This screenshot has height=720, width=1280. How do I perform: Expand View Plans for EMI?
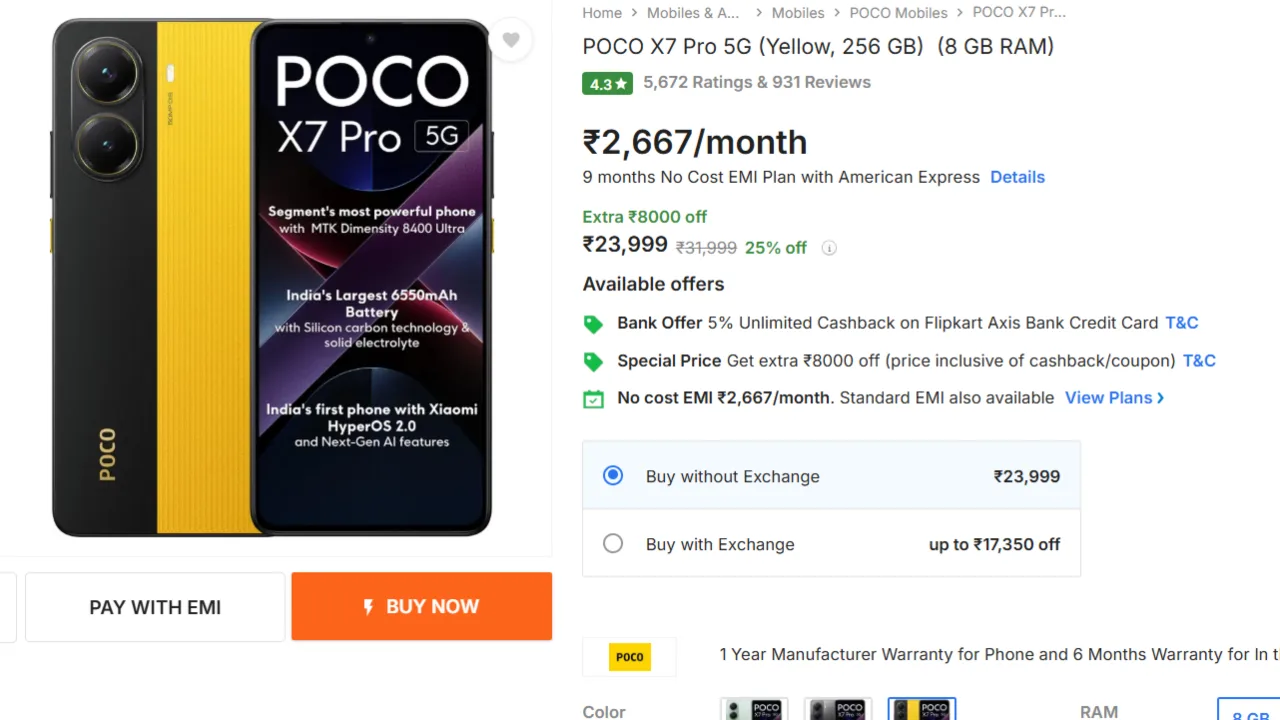(1114, 398)
